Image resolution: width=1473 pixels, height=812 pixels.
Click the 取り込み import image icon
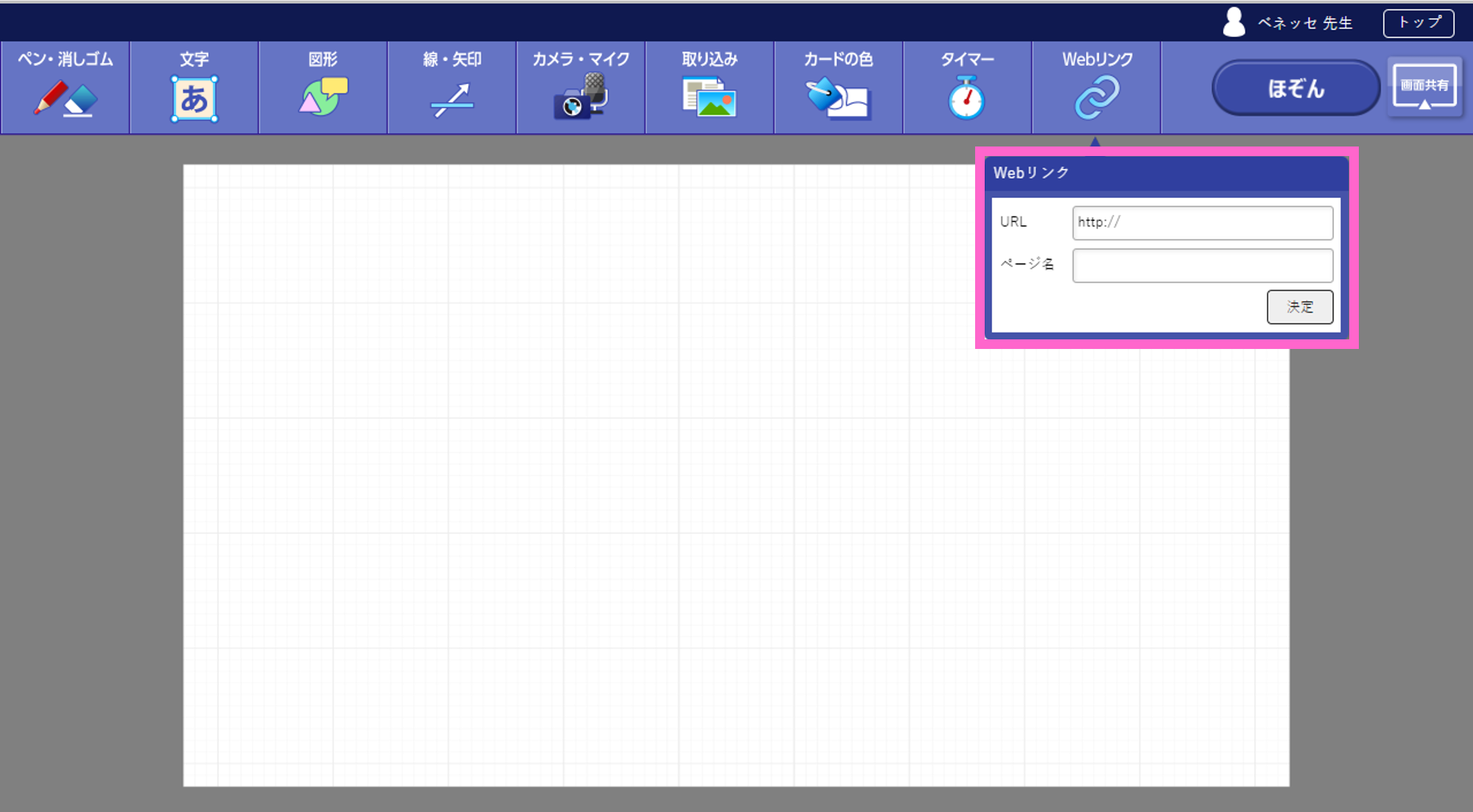(x=709, y=98)
